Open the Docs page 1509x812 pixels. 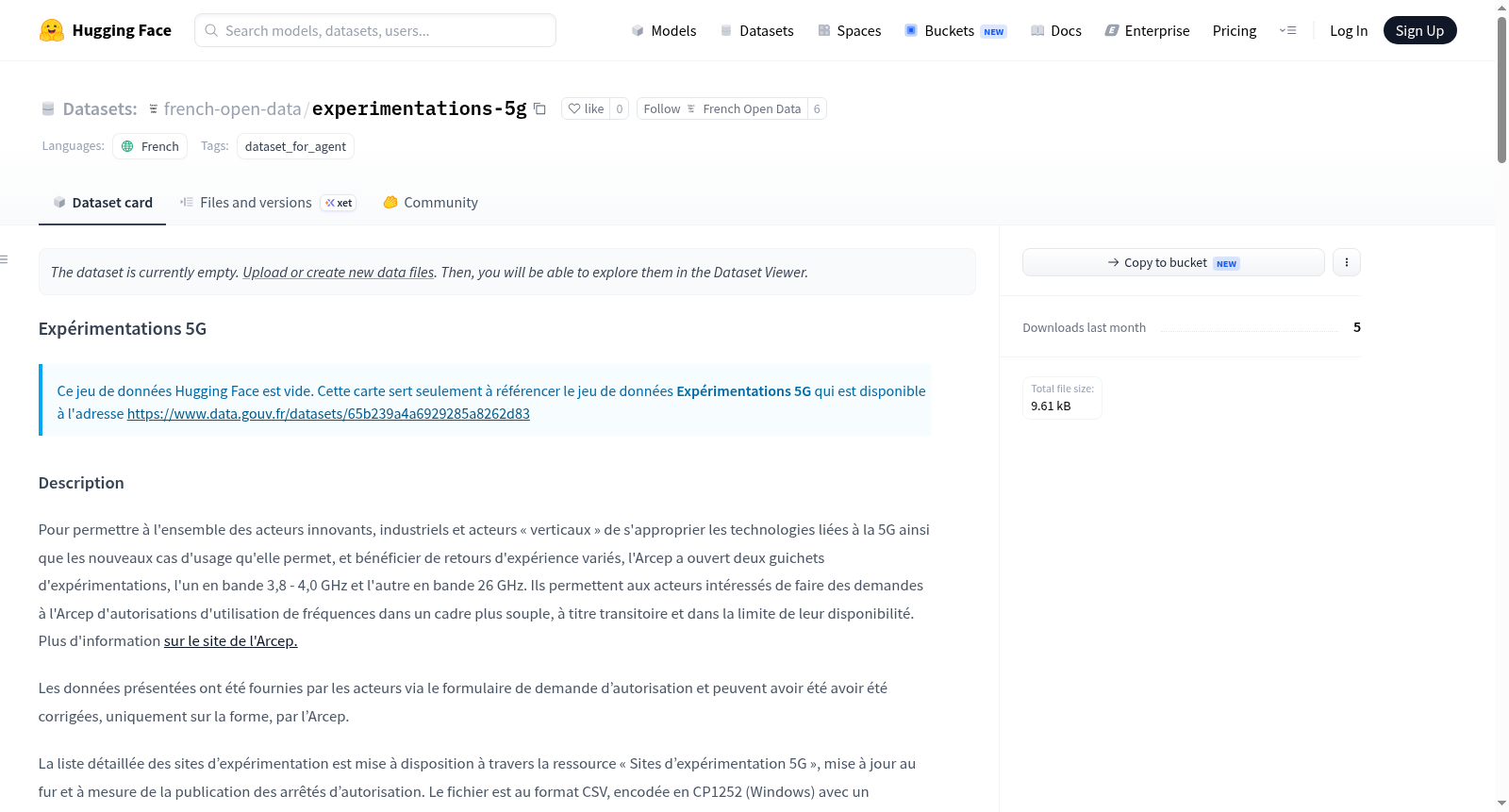pyautogui.click(x=1056, y=30)
